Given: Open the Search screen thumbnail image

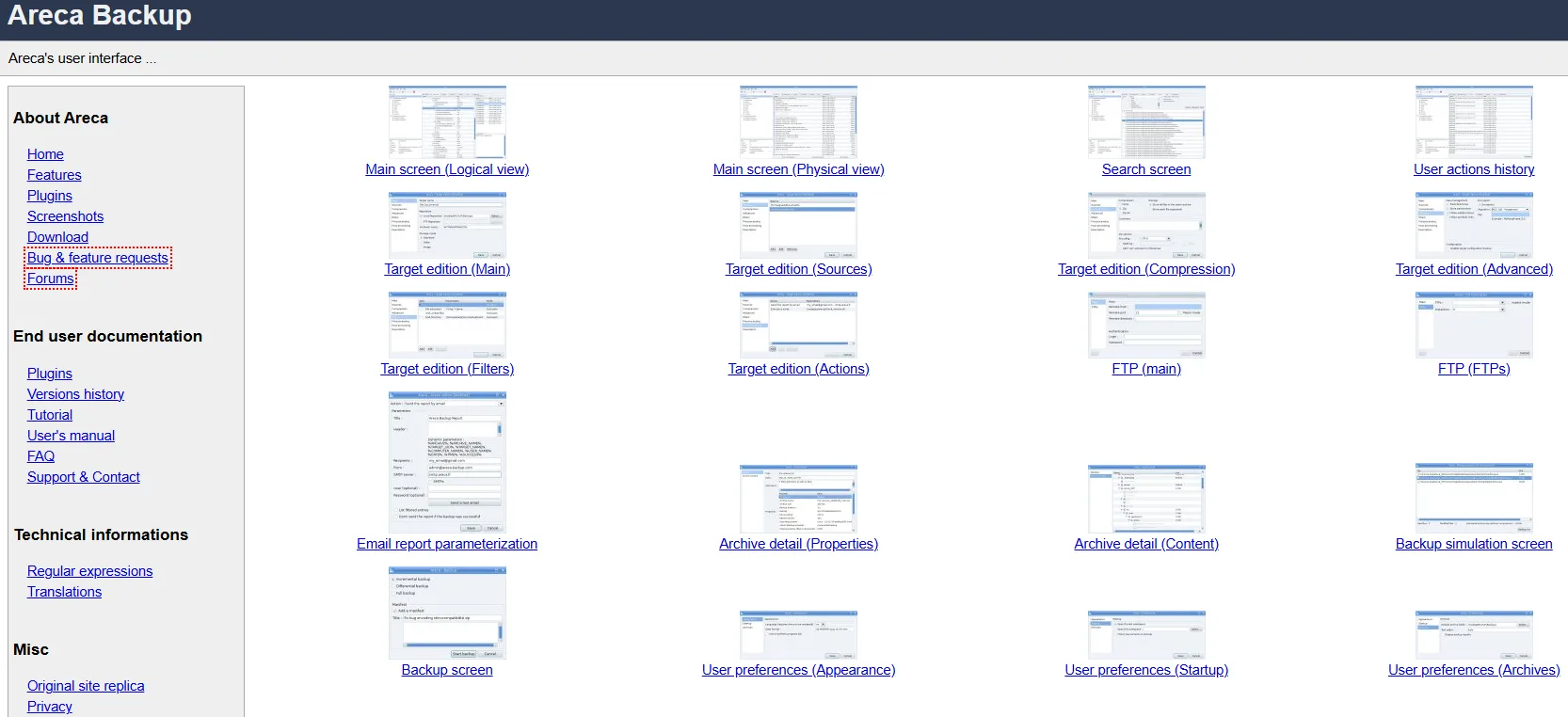Looking at the screenshot, I should [x=1146, y=122].
